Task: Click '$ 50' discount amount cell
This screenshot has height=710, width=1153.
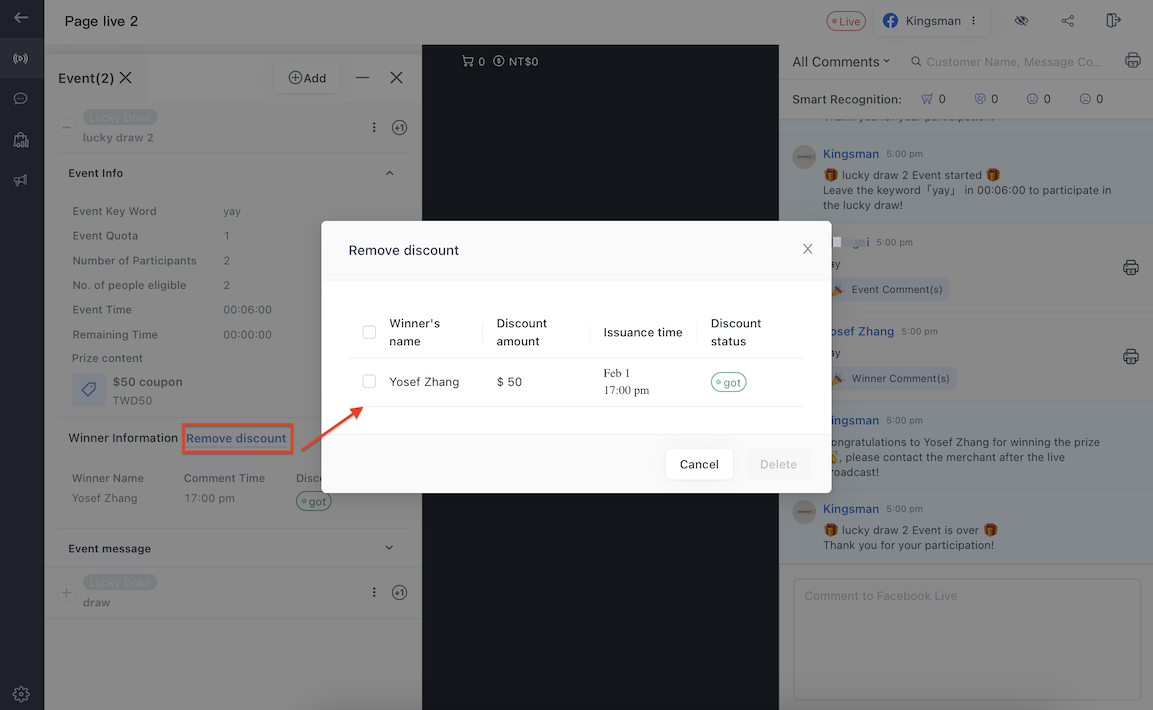Action: pyautogui.click(x=509, y=382)
